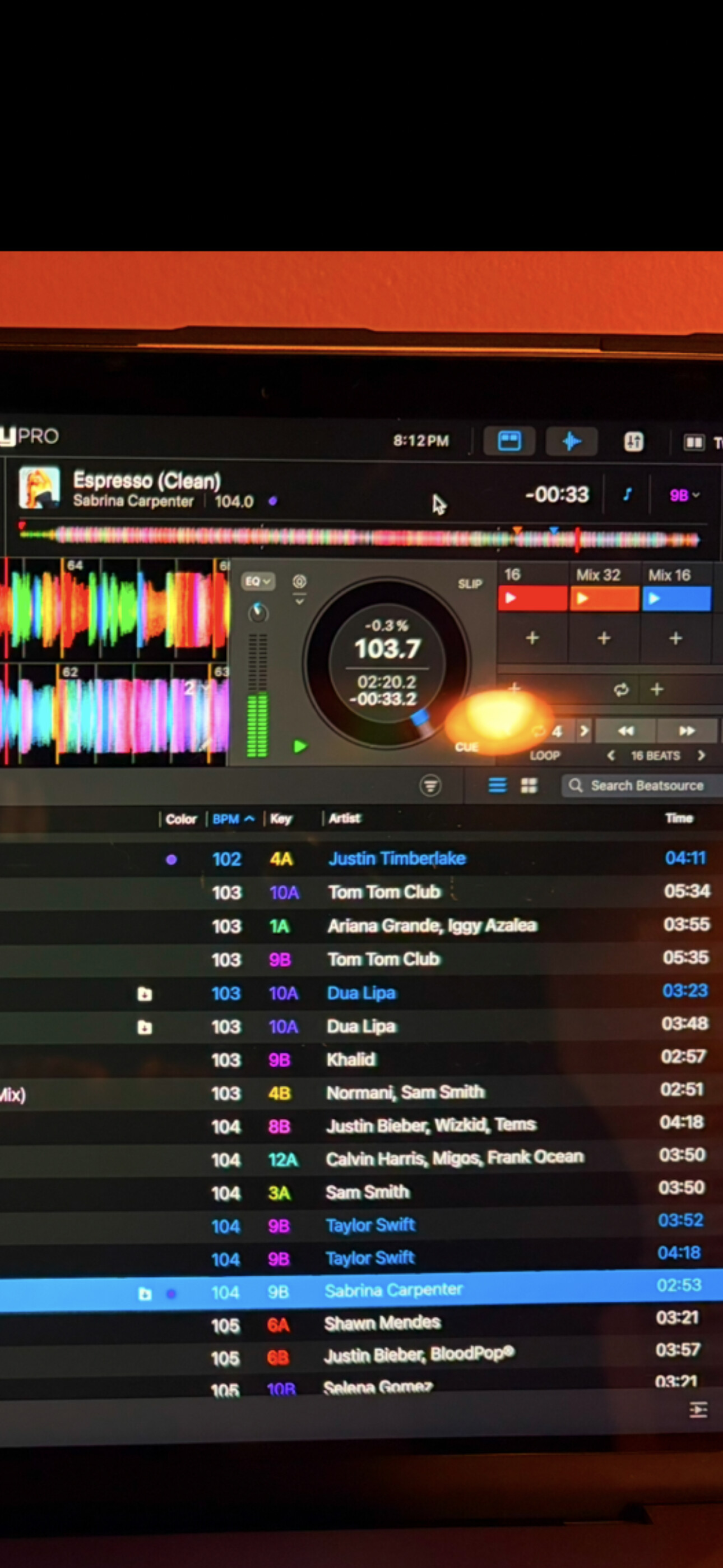
Task: Click the green play button
Action: coord(299,746)
